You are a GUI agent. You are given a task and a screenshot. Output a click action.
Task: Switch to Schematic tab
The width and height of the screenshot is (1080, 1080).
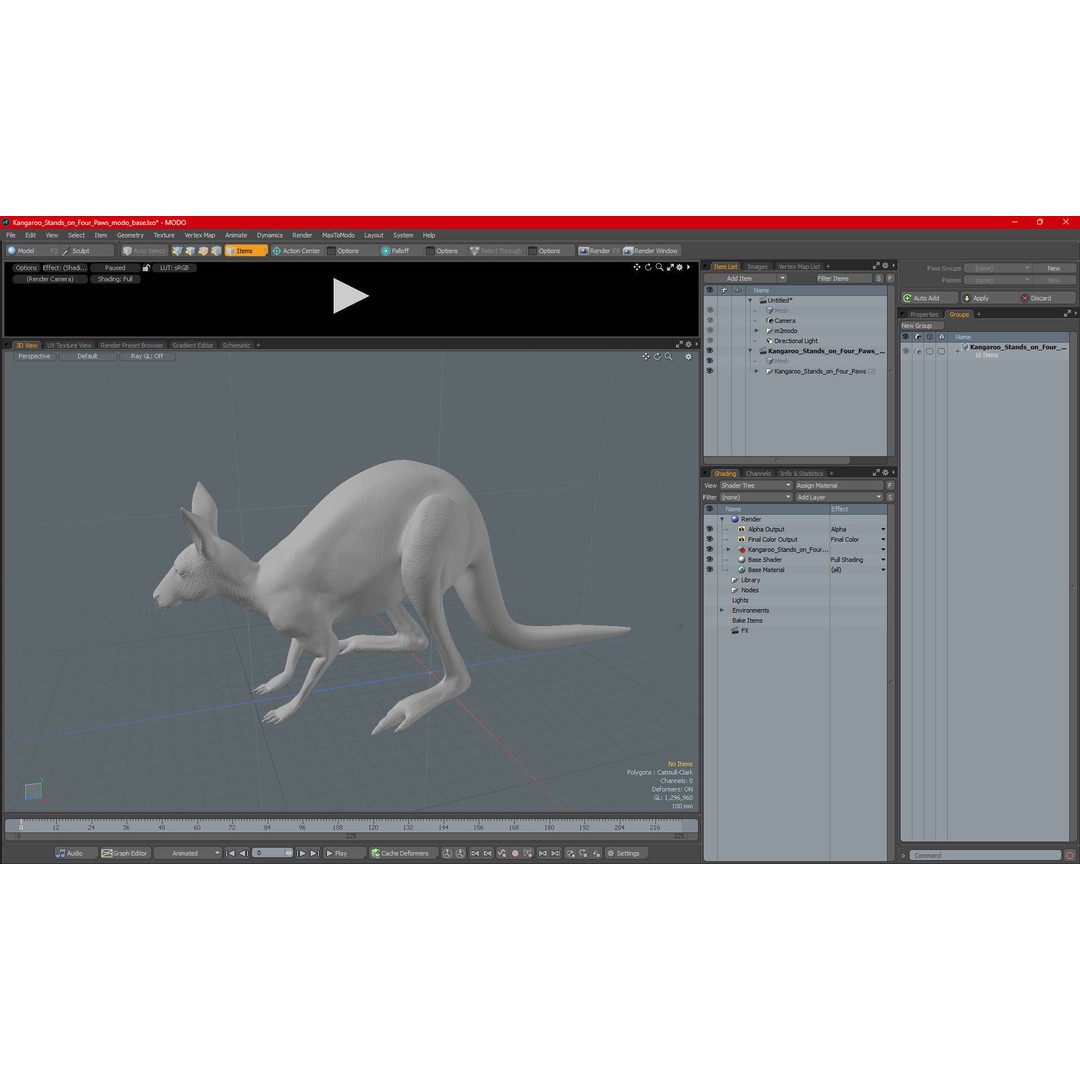pos(236,345)
